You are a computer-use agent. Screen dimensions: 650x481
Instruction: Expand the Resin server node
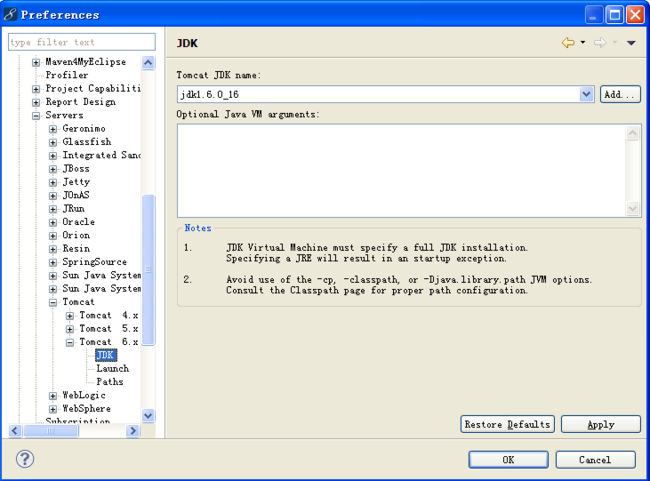[x=53, y=249]
